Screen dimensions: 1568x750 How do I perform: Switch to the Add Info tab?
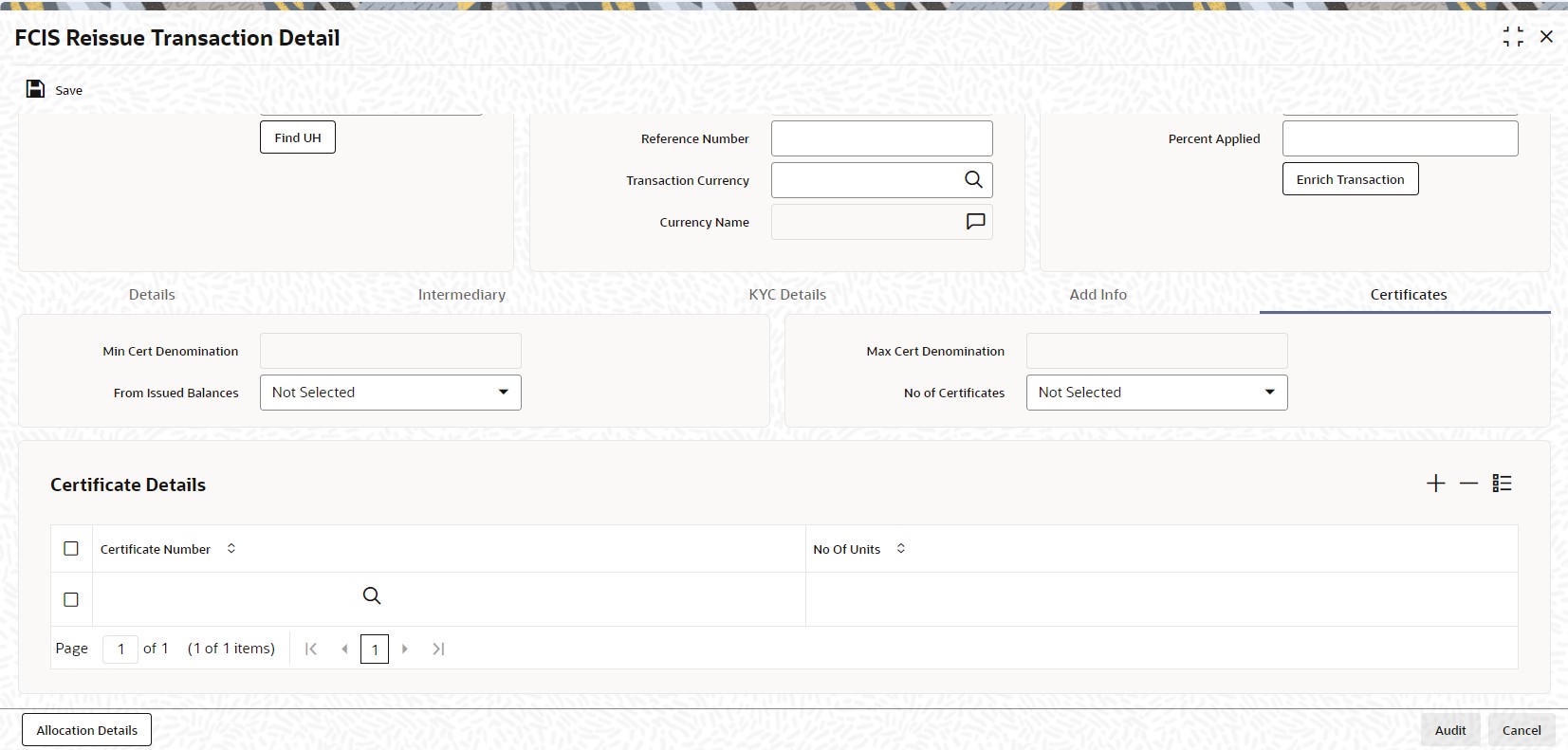[x=1098, y=295]
